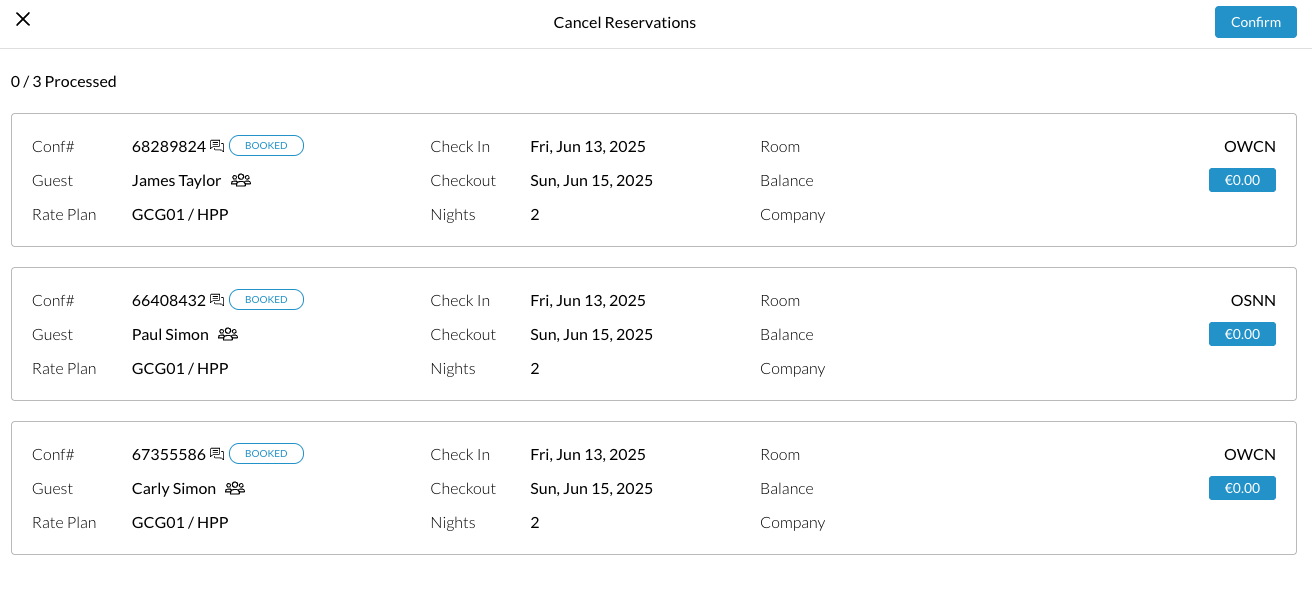This screenshot has height=589, width=1312.
Task: Click the BOOKED status pill on James Taylor's reservation
Action: tap(266, 145)
